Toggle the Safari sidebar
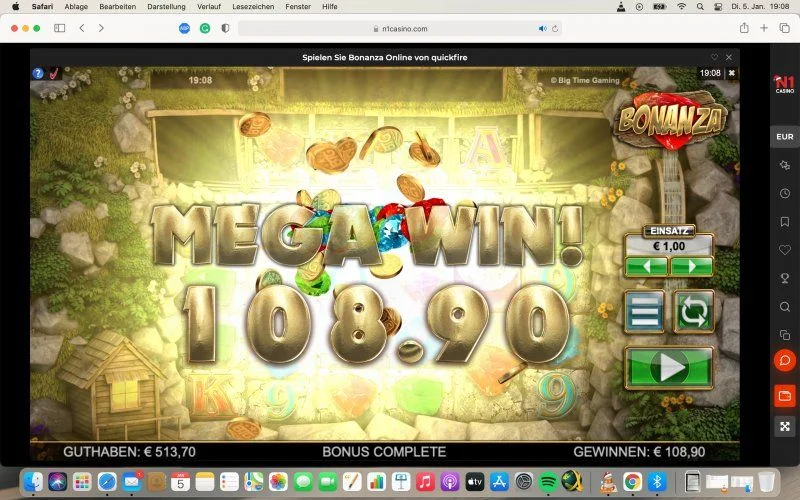The width and height of the screenshot is (800, 500). (60, 29)
